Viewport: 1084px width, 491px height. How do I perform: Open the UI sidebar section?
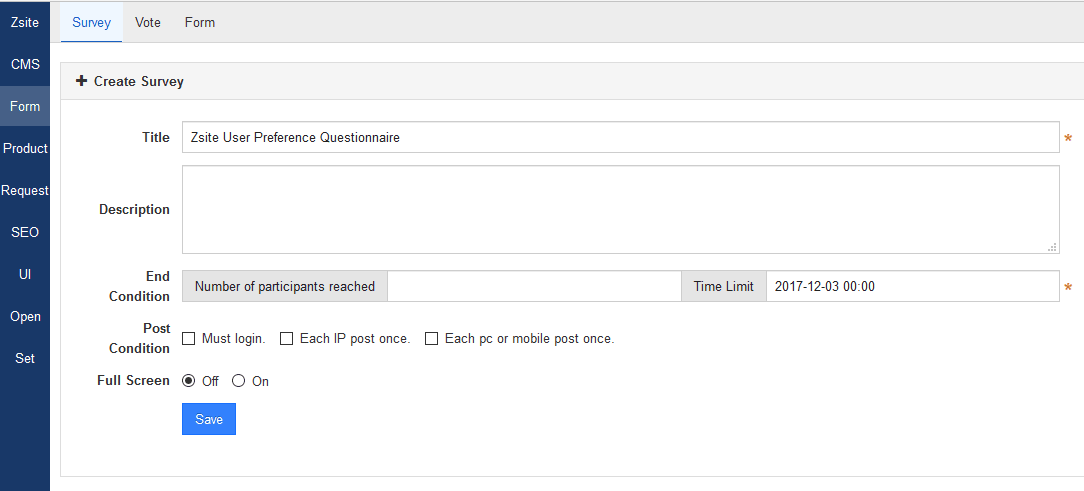(x=25, y=275)
